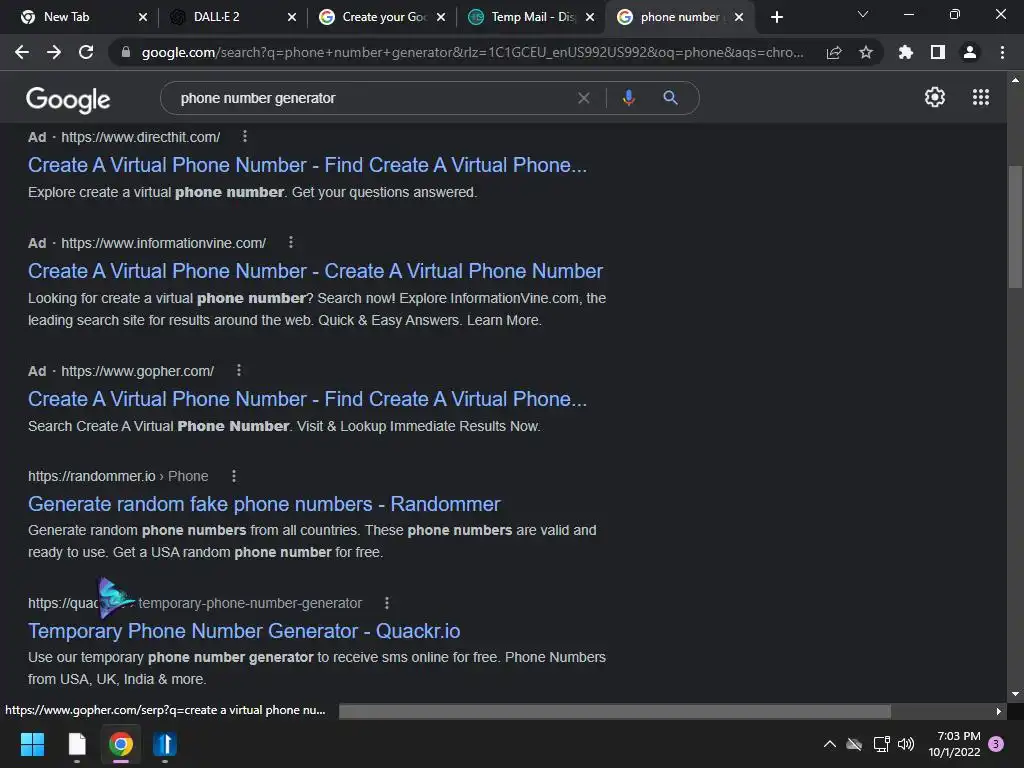Click the https://www.directhit.com/ ad URL
1024x768 pixels.
pos(140,137)
